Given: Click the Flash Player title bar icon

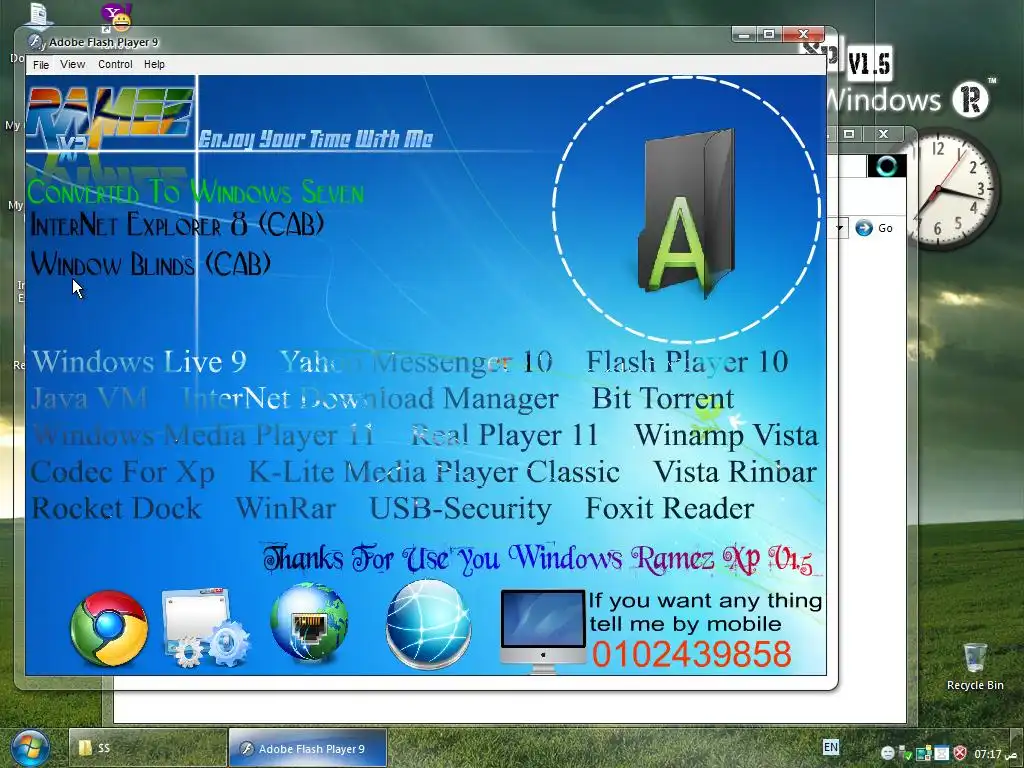Looking at the screenshot, I should point(35,41).
